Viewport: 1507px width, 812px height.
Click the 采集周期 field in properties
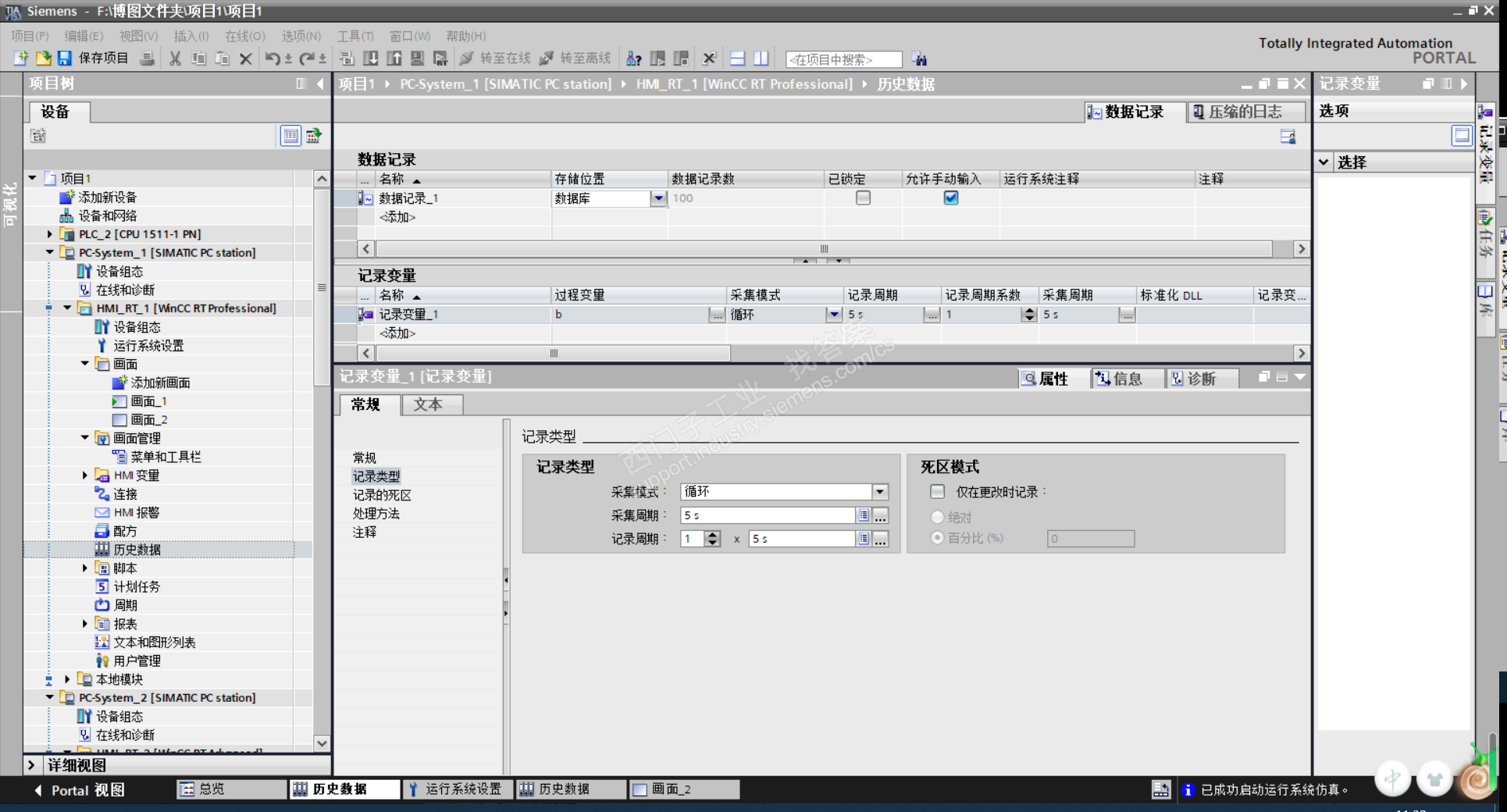(x=768, y=515)
